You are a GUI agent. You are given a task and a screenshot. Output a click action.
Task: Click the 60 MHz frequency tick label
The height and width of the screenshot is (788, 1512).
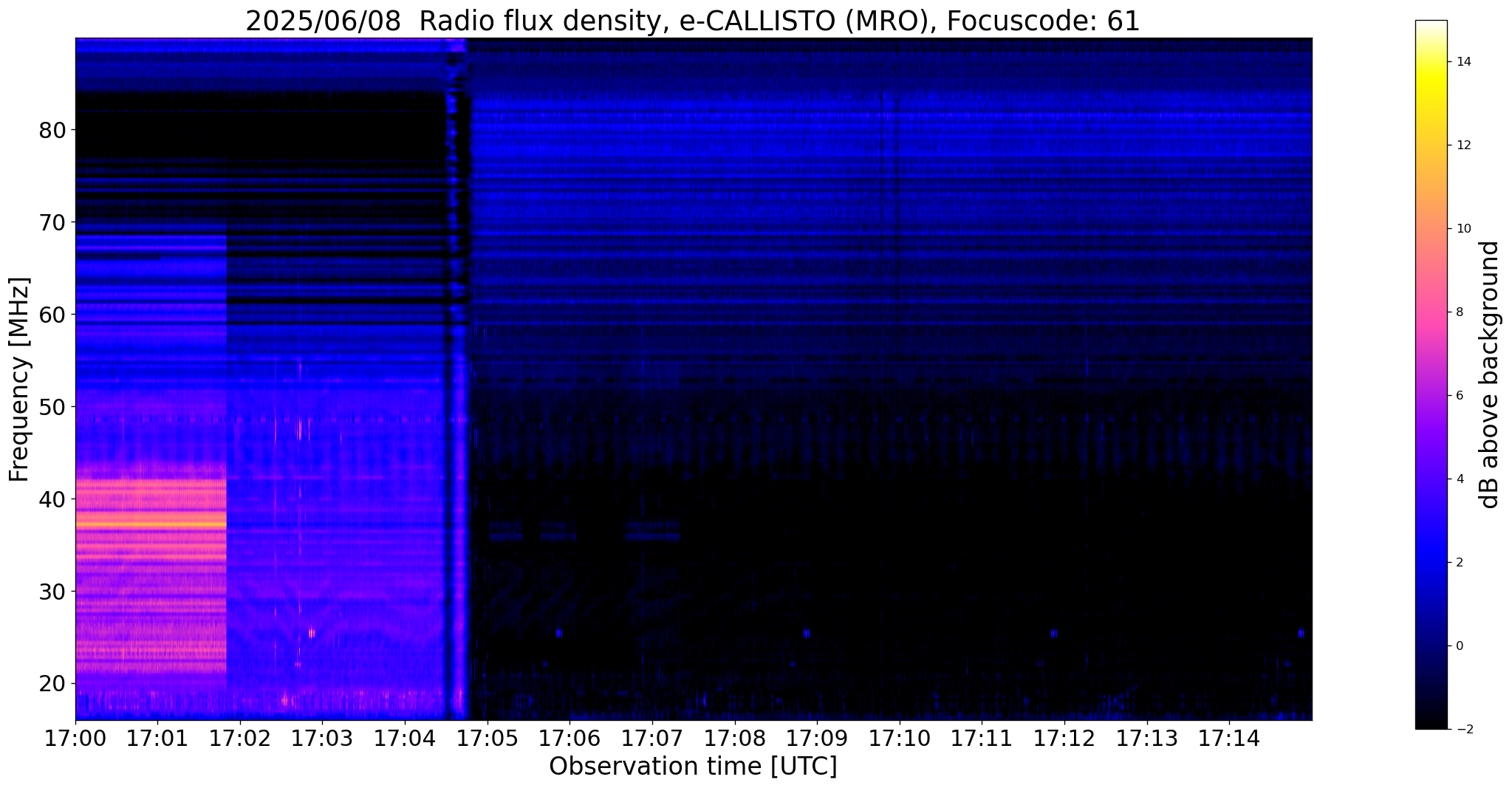click(x=52, y=315)
